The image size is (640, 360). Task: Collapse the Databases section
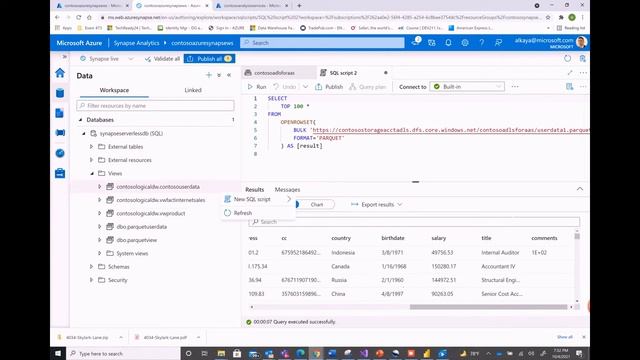click(80, 120)
